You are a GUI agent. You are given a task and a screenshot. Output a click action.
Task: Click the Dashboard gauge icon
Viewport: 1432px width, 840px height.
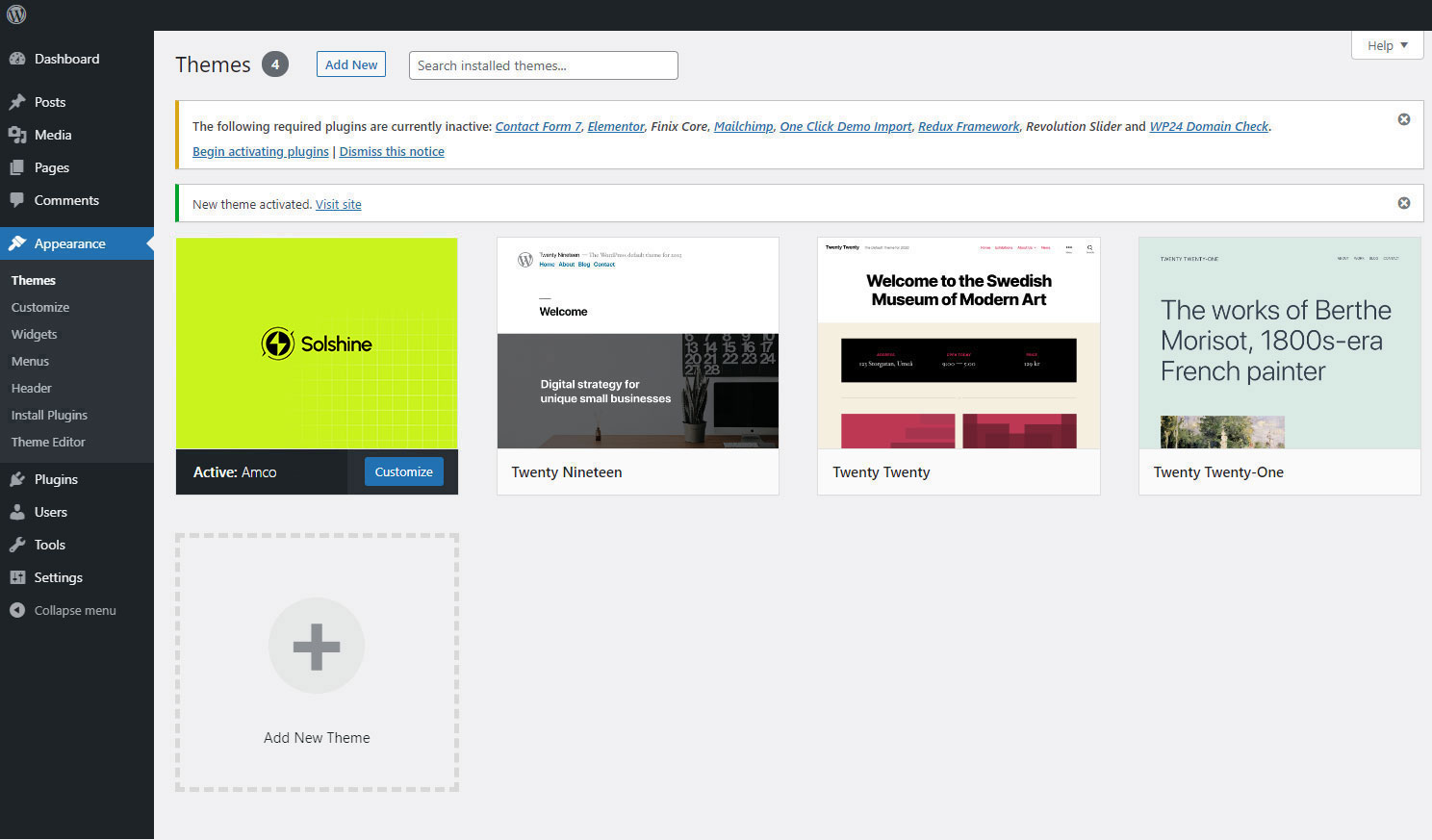(x=17, y=59)
